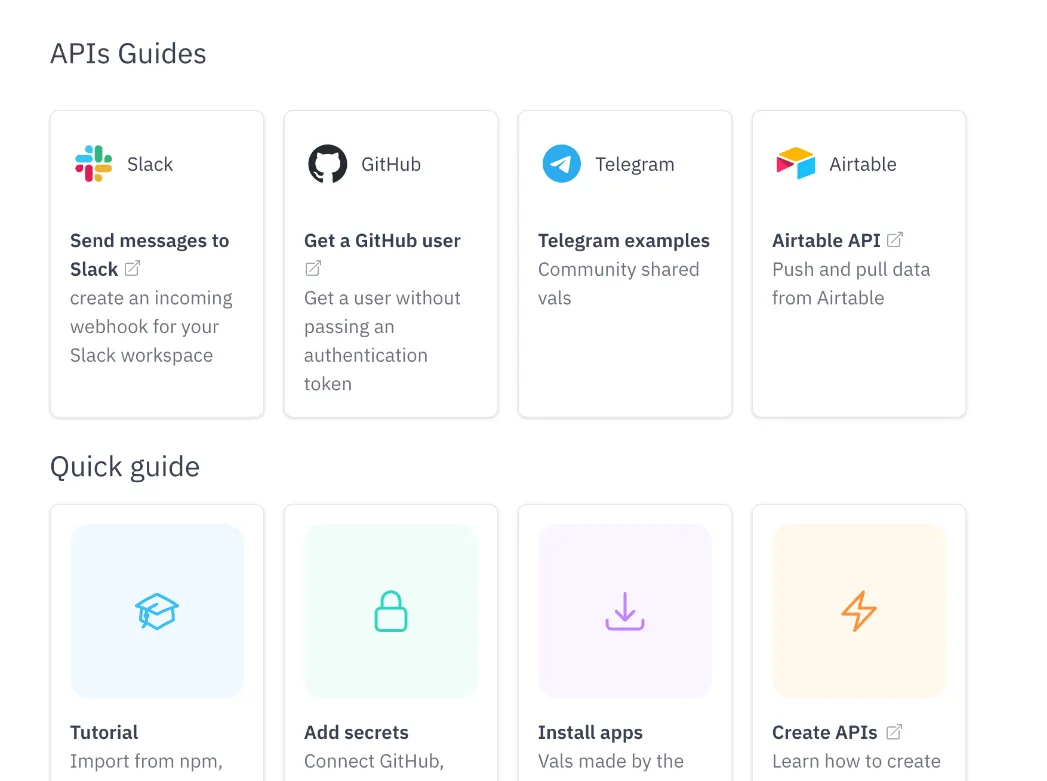
Task: Click the Telegram paper plane icon
Action: coord(562,164)
